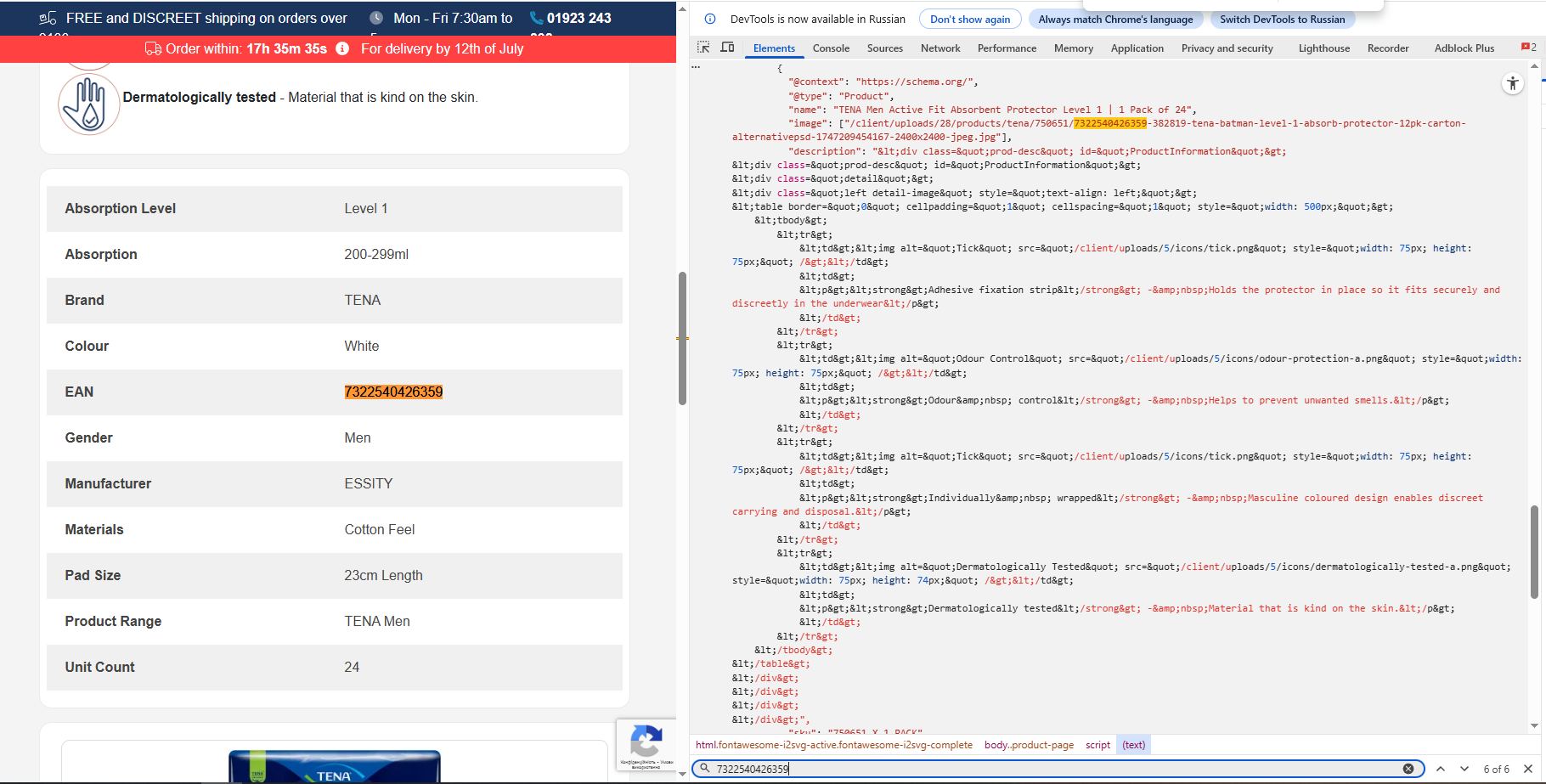Image resolution: width=1546 pixels, height=784 pixels.
Task: Clear the DevTools search query
Action: click(1408, 769)
